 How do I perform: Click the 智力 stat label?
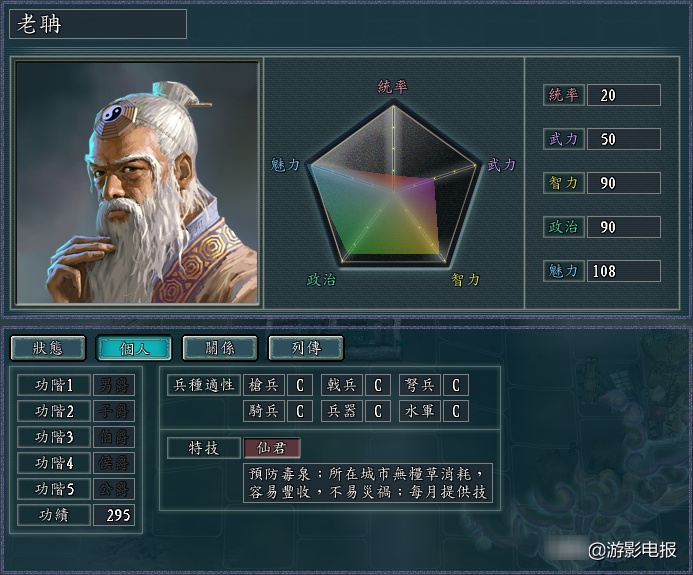point(564,183)
